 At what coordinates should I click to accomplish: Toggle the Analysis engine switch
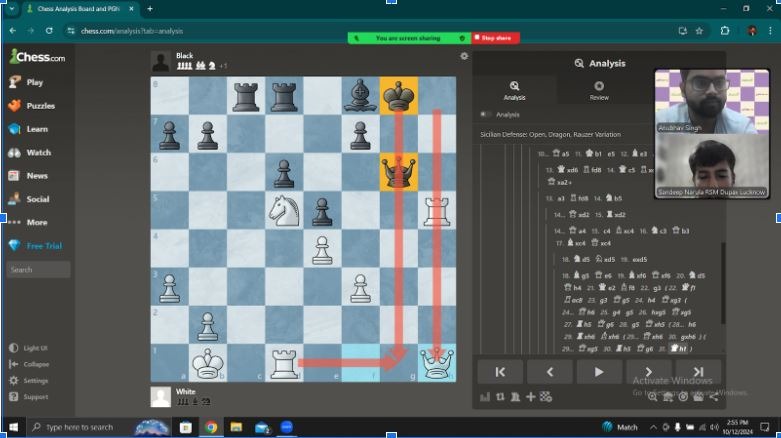[x=487, y=115]
